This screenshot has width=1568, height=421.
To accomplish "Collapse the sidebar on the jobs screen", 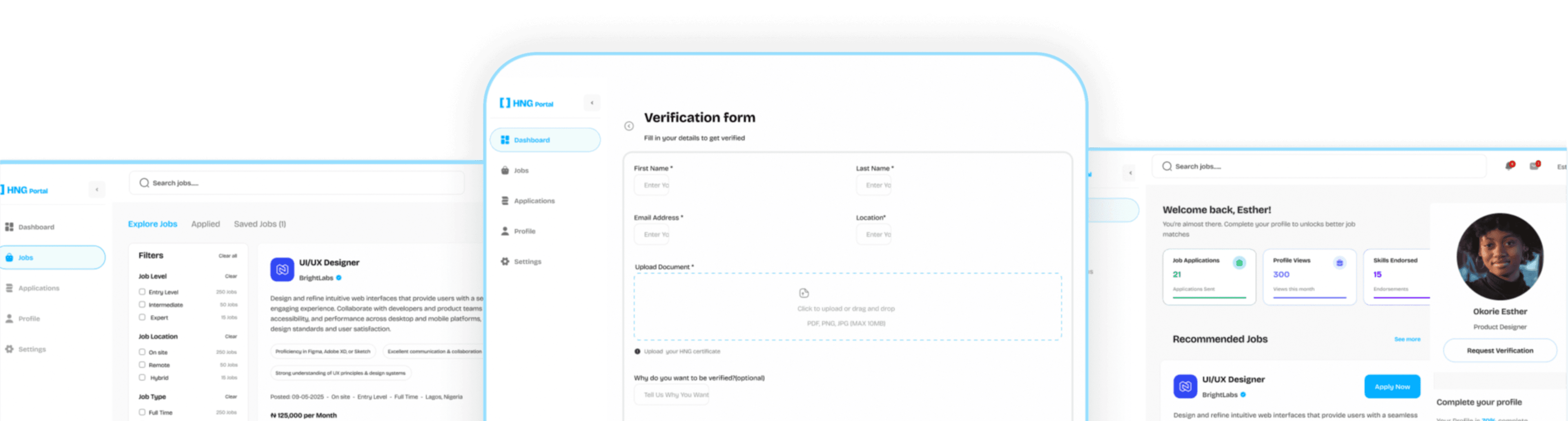I will click(97, 190).
